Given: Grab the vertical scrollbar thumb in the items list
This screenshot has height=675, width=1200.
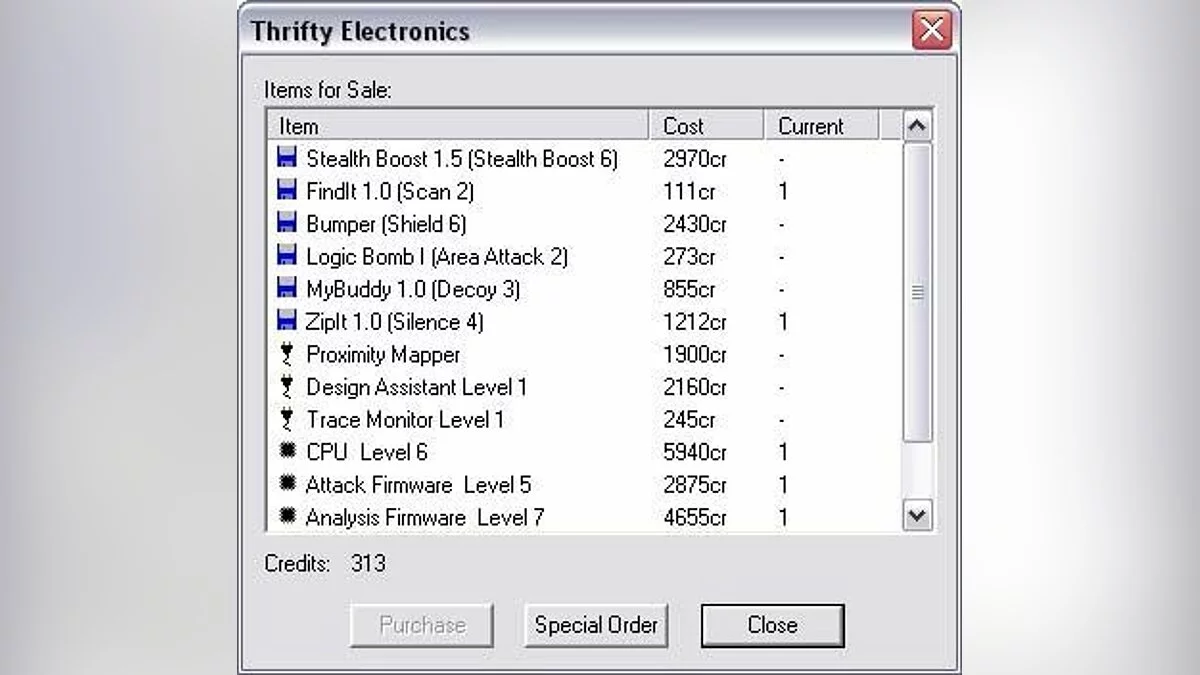Looking at the screenshot, I should [x=917, y=292].
